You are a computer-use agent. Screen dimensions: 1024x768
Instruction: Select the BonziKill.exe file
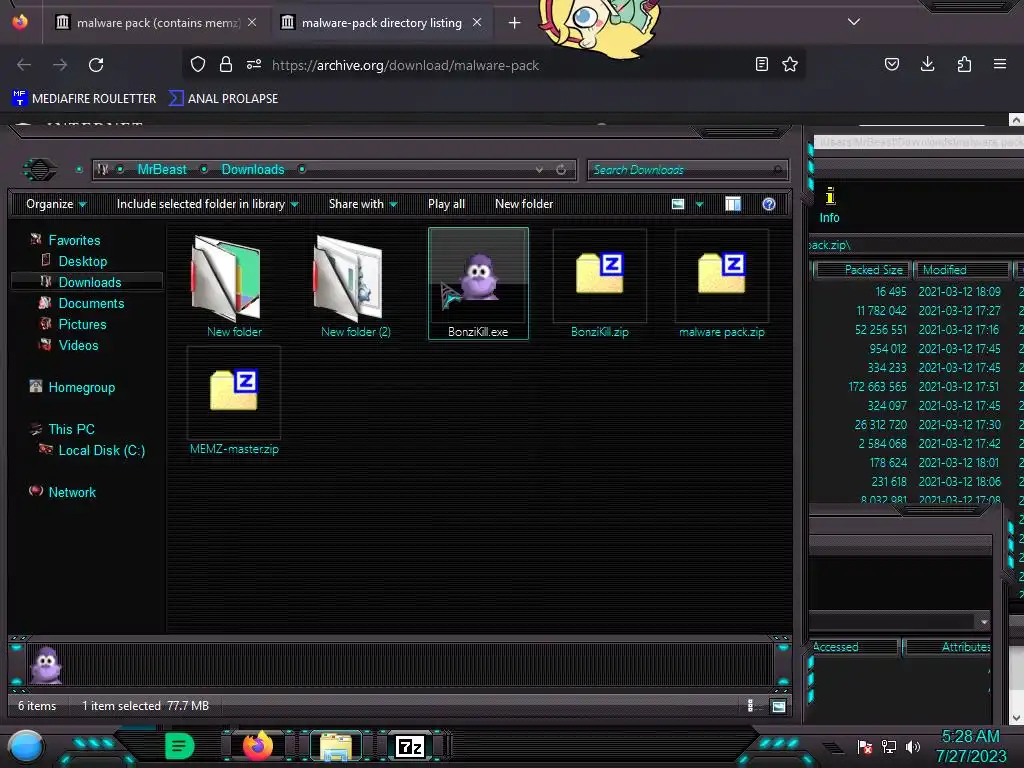[478, 283]
